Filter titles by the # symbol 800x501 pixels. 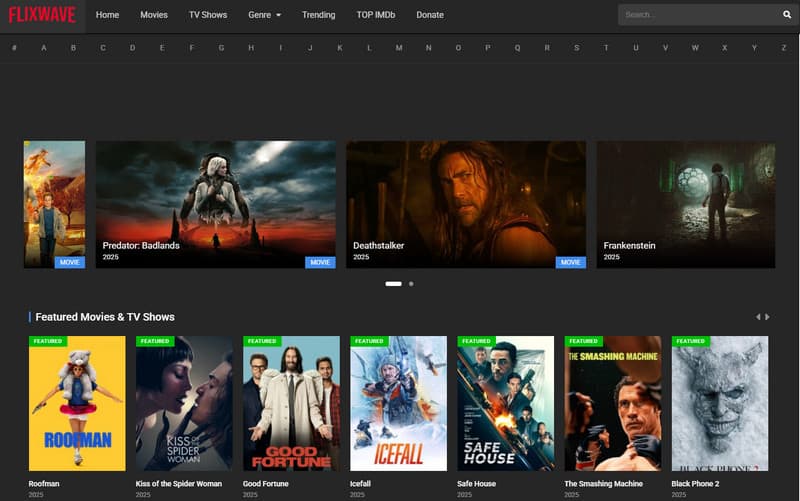point(14,48)
